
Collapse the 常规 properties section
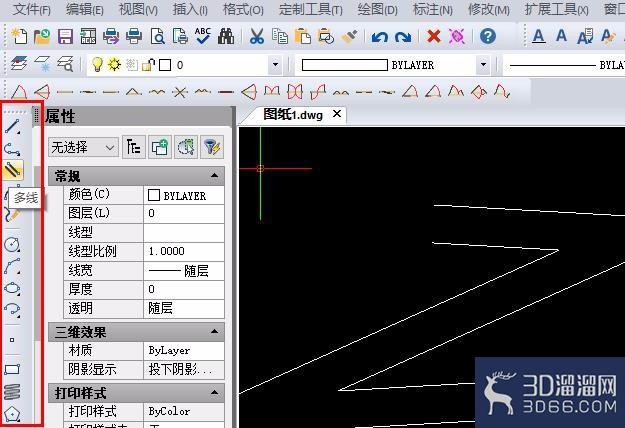(x=214, y=175)
